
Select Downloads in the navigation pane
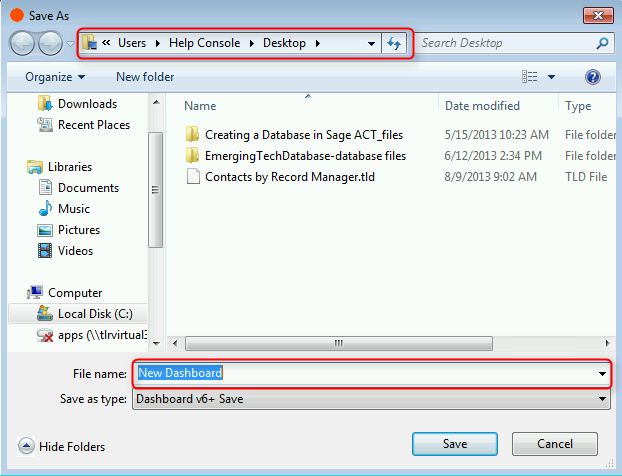(87, 104)
